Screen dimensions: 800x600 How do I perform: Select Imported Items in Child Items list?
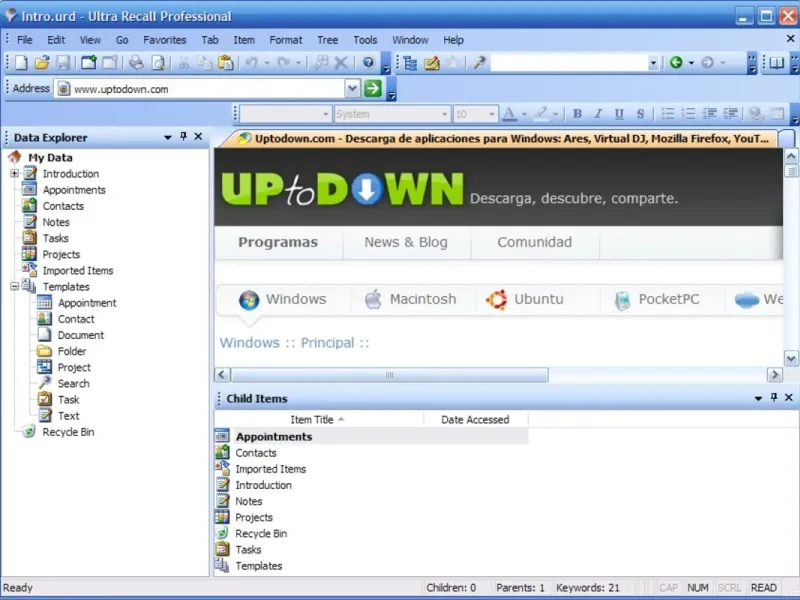270,469
